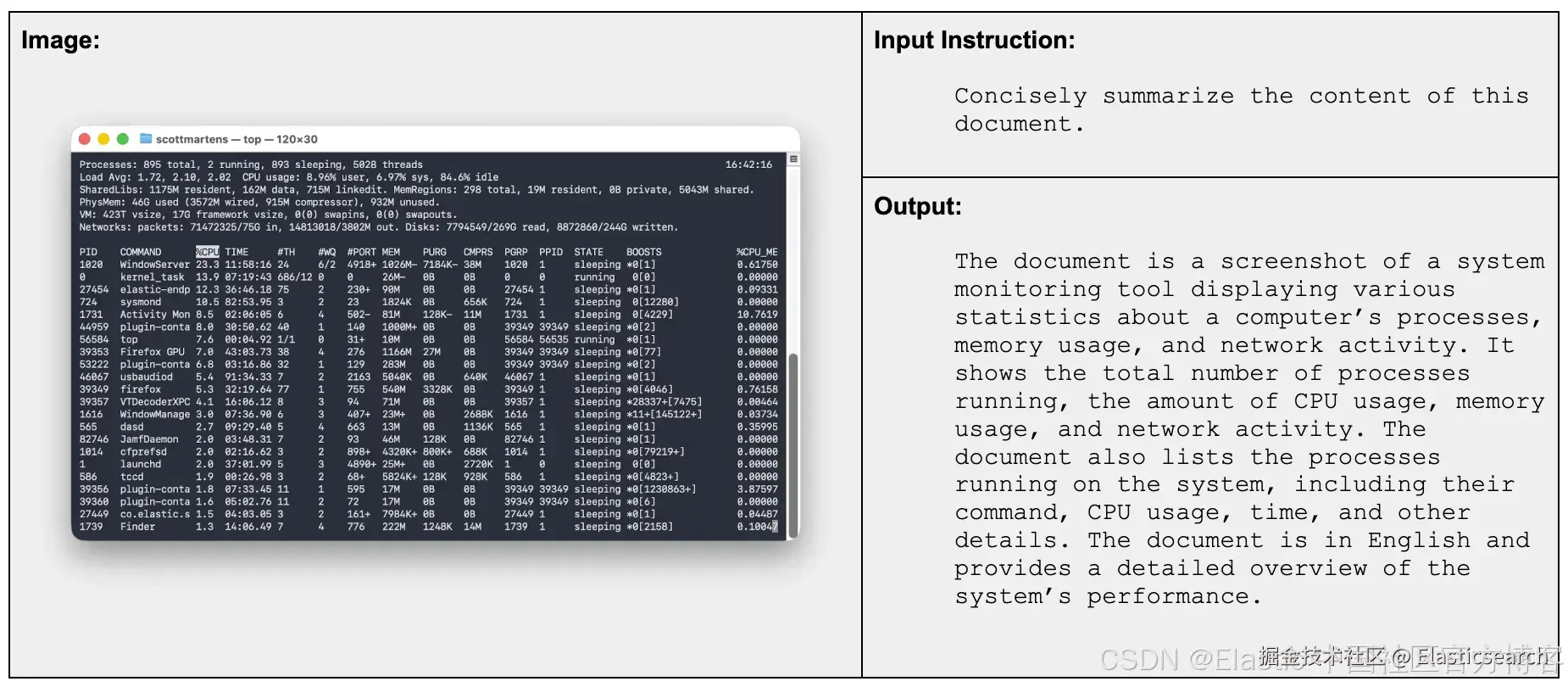Viewport: 1568px width, 687px height.
Task: Select the WindowManage process row
Action: [429, 415]
